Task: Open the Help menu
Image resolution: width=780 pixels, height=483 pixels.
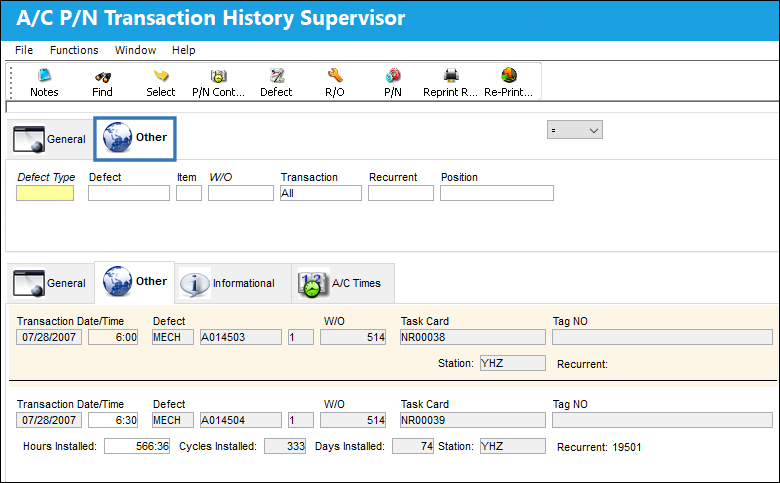Action: [184, 50]
